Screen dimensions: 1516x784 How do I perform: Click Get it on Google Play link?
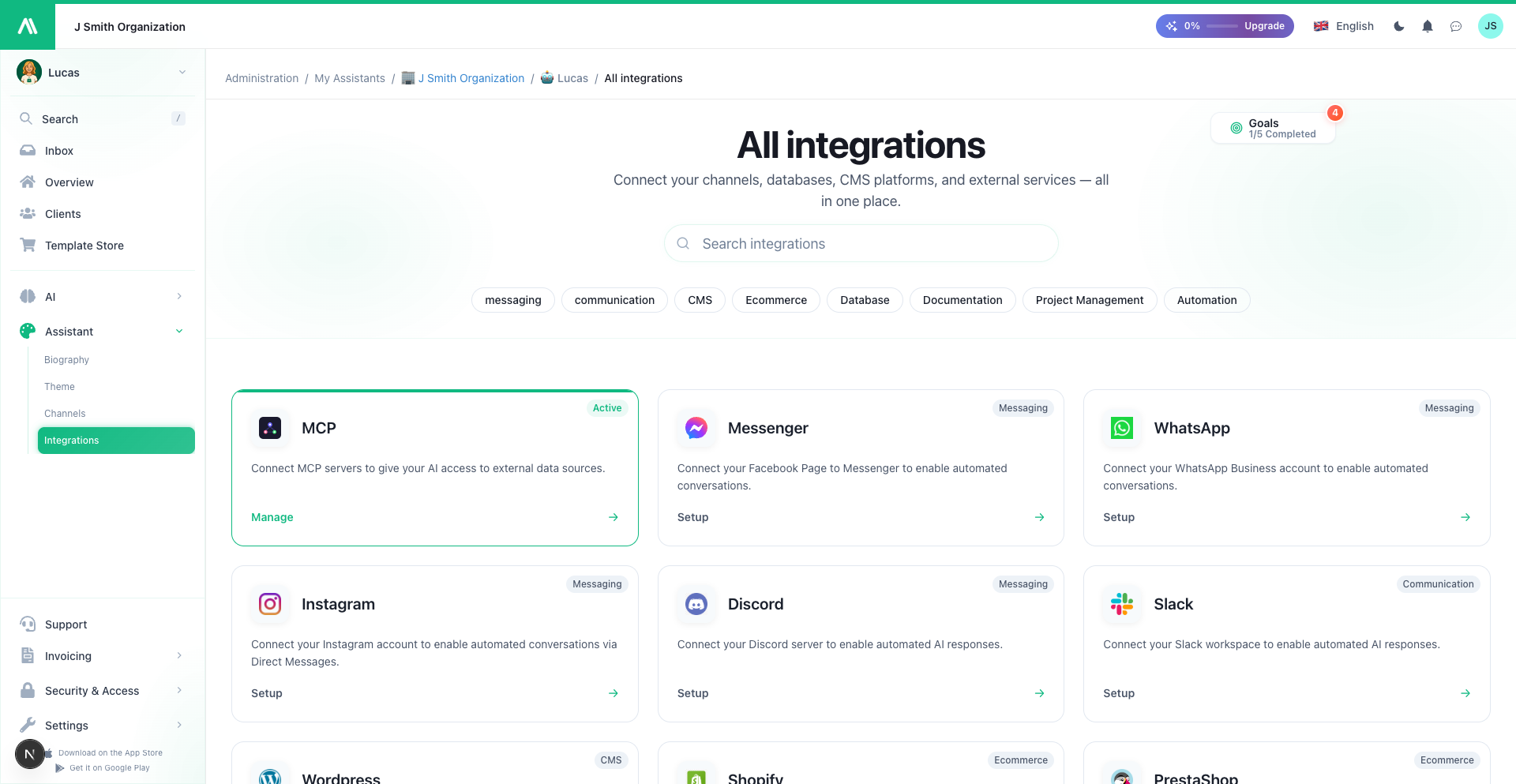pyautogui.click(x=103, y=768)
